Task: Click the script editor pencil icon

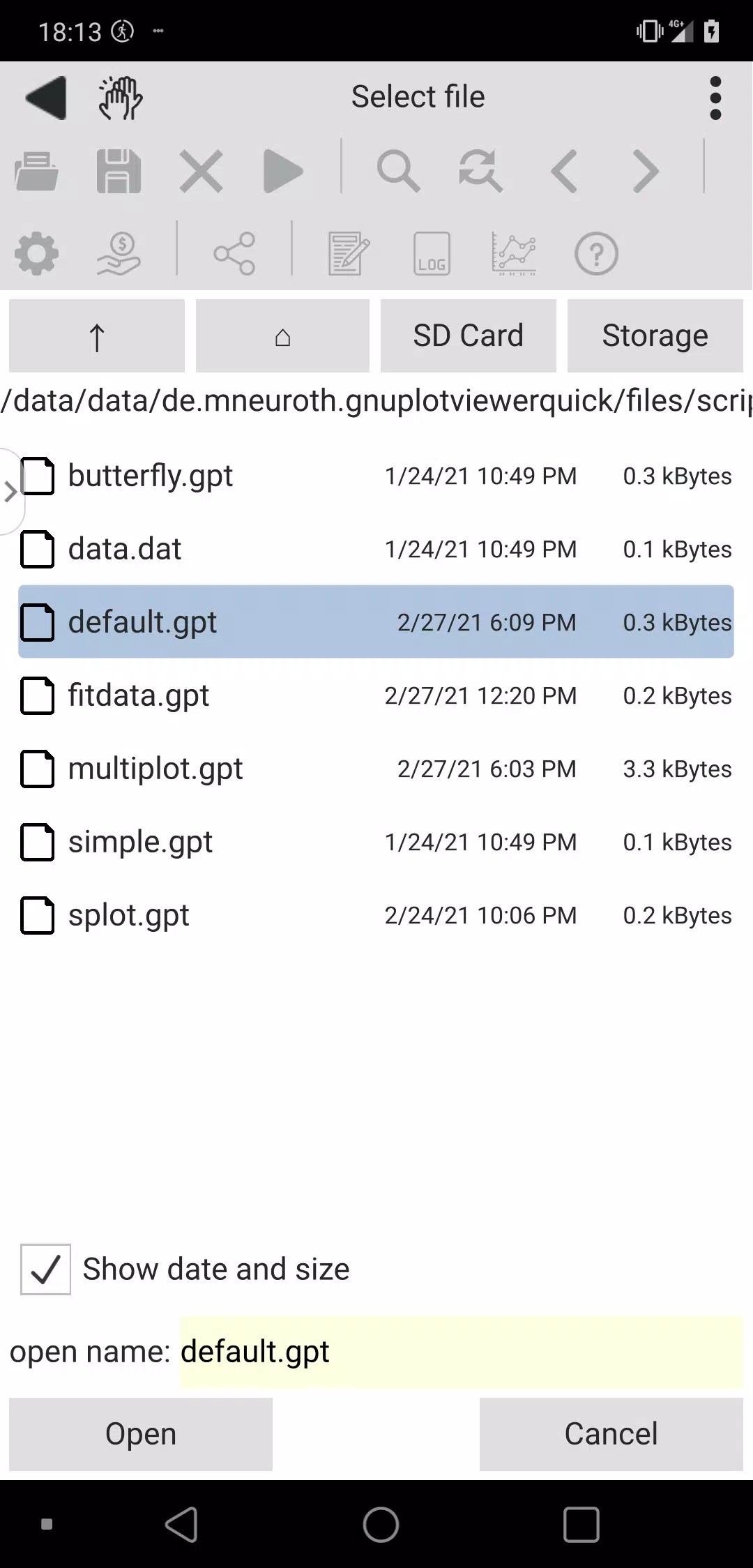Action: [x=349, y=254]
